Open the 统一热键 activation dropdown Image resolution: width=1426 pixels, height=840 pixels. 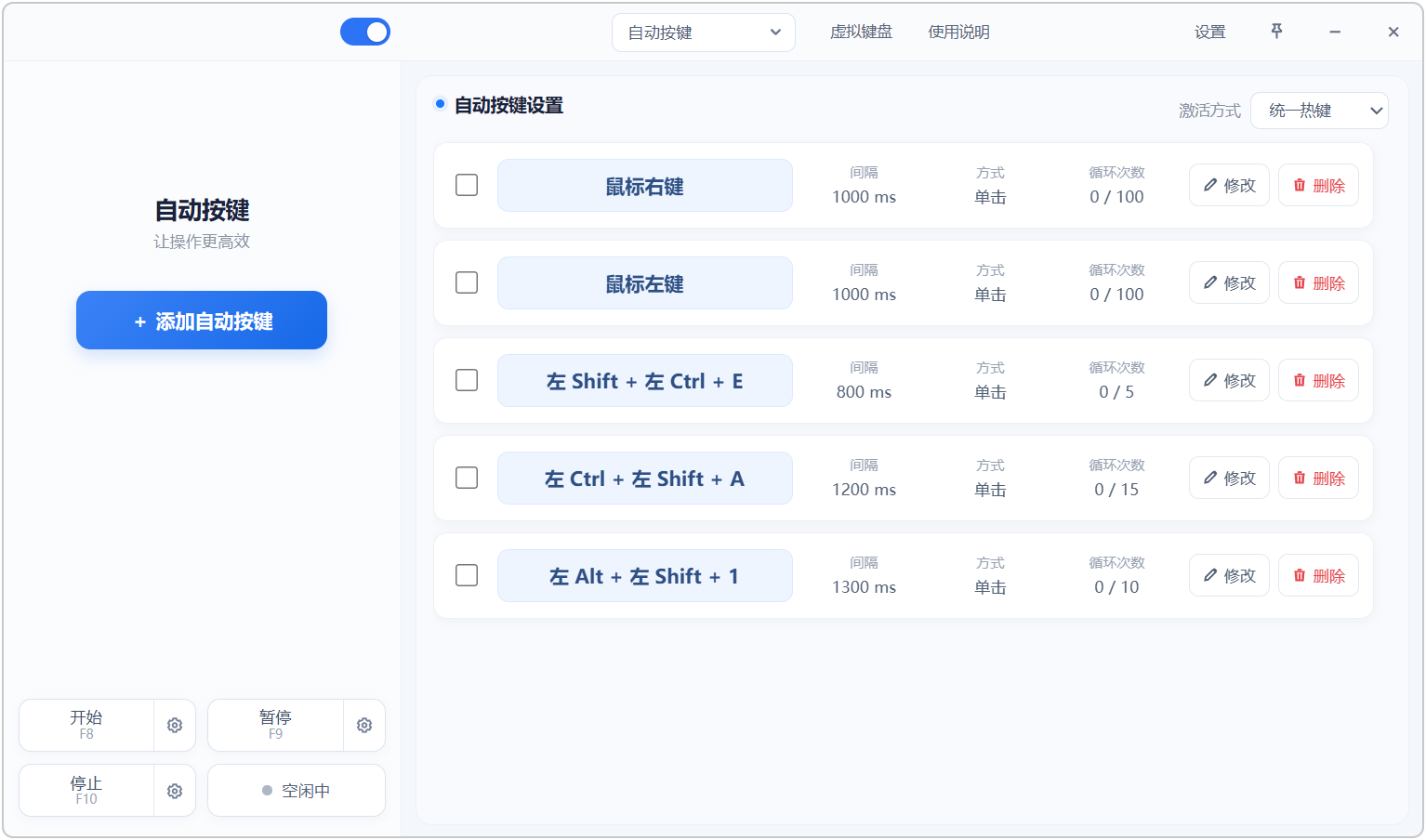point(1319,111)
